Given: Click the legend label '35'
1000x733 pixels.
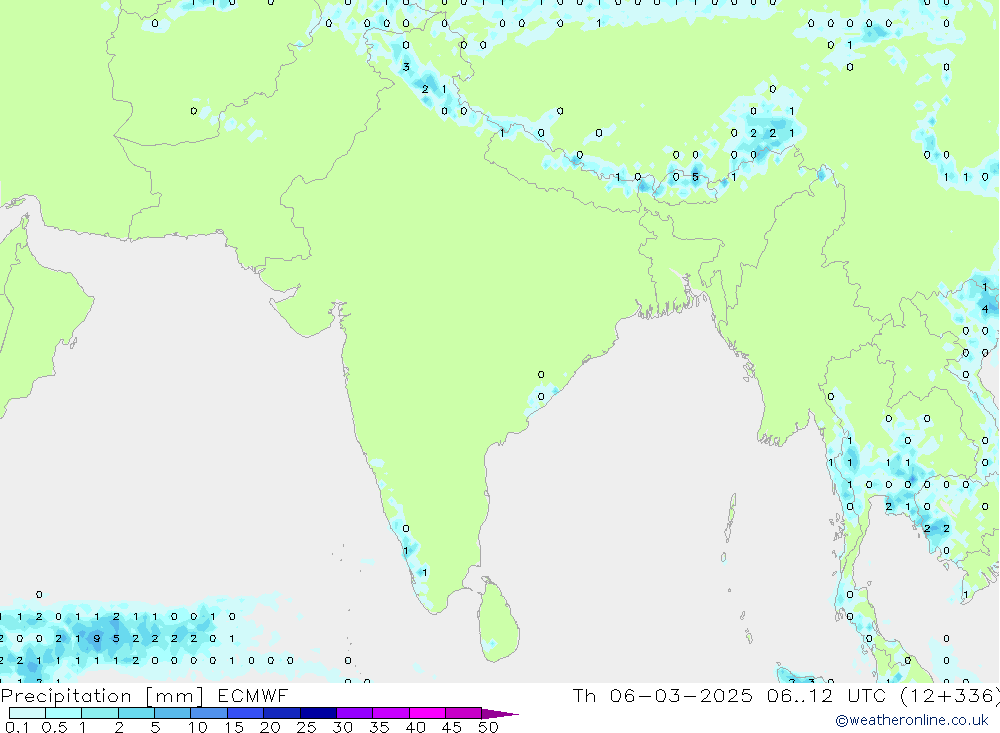Looking at the screenshot, I should tap(379, 727).
